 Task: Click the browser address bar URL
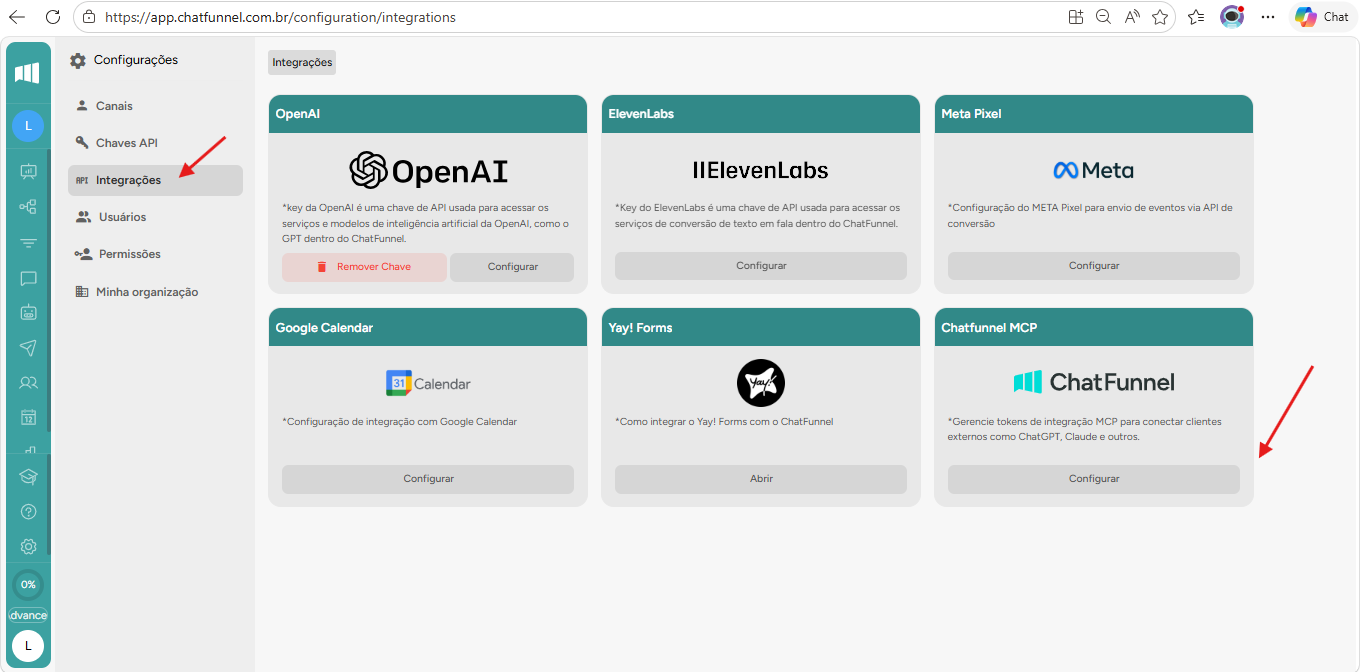[280, 17]
